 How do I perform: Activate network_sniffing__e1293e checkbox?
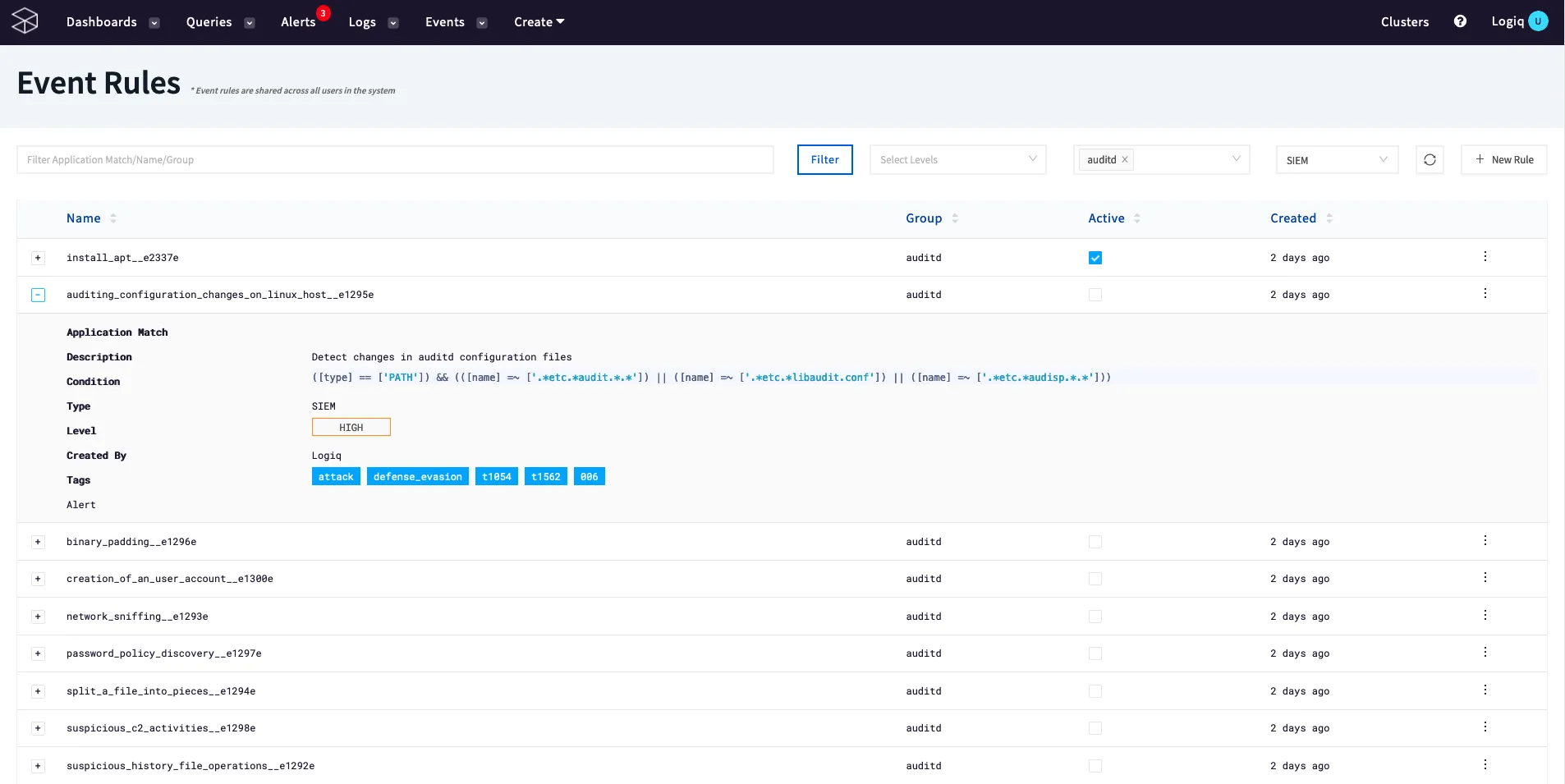coord(1095,617)
